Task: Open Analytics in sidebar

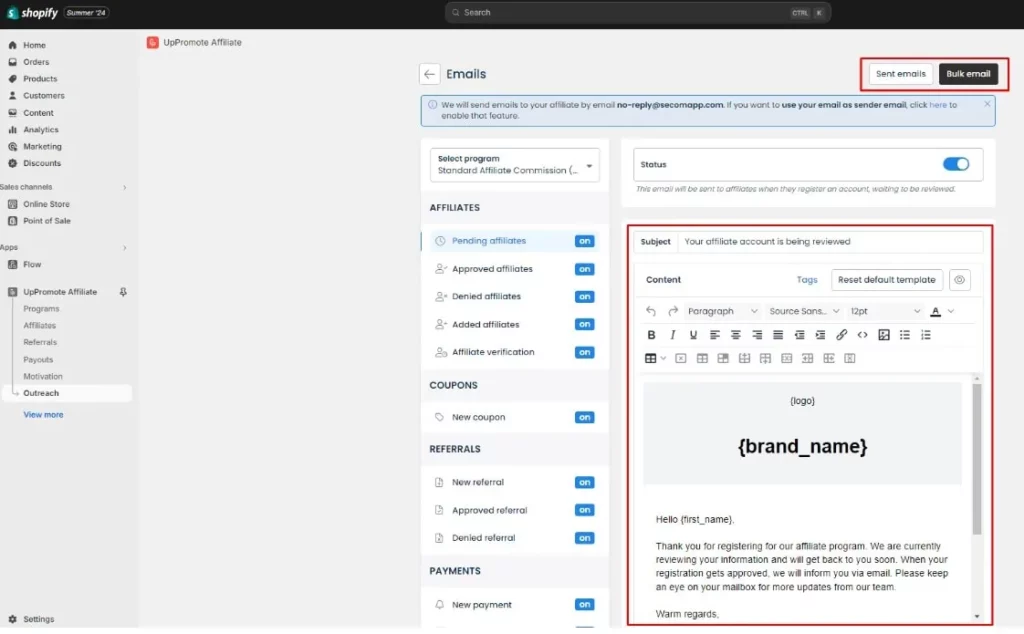Action: pyautogui.click(x=40, y=130)
